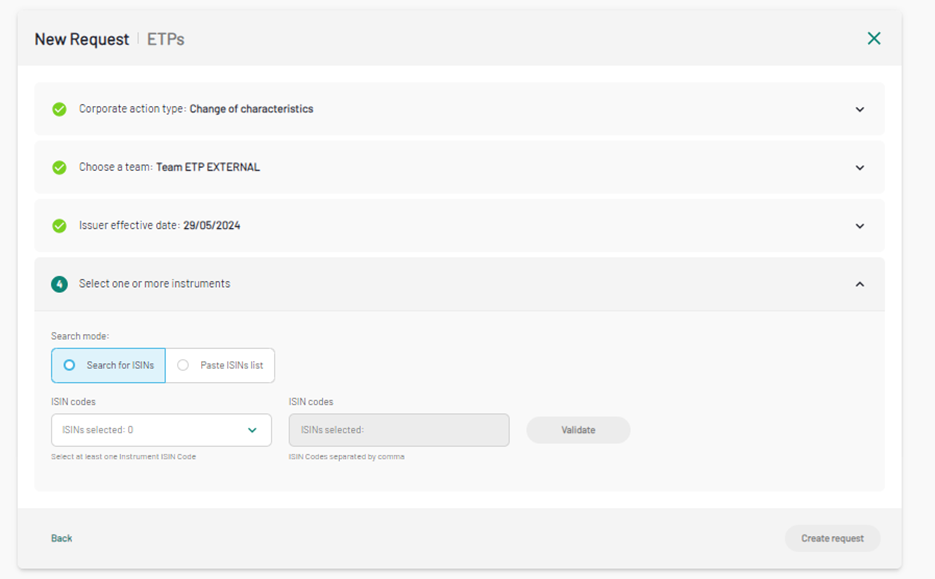
Task: Collapse the Select instruments section chevron
Action: coord(859,284)
